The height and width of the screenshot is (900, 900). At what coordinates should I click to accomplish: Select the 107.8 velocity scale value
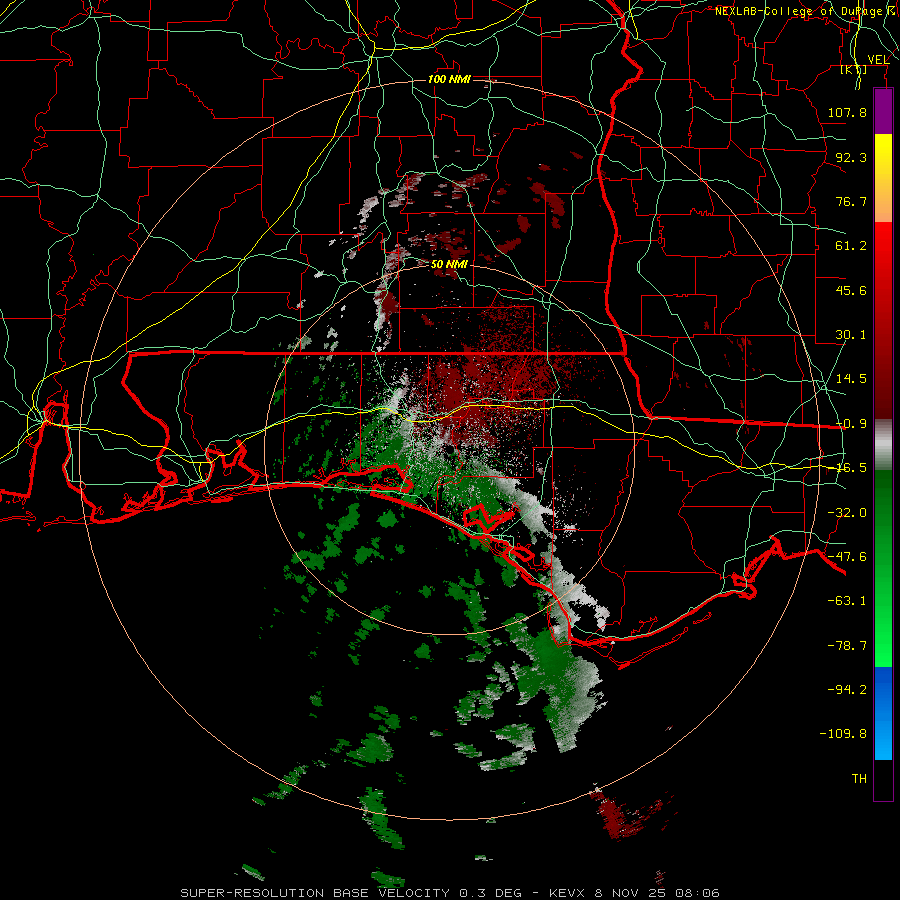tap(847, 112)
